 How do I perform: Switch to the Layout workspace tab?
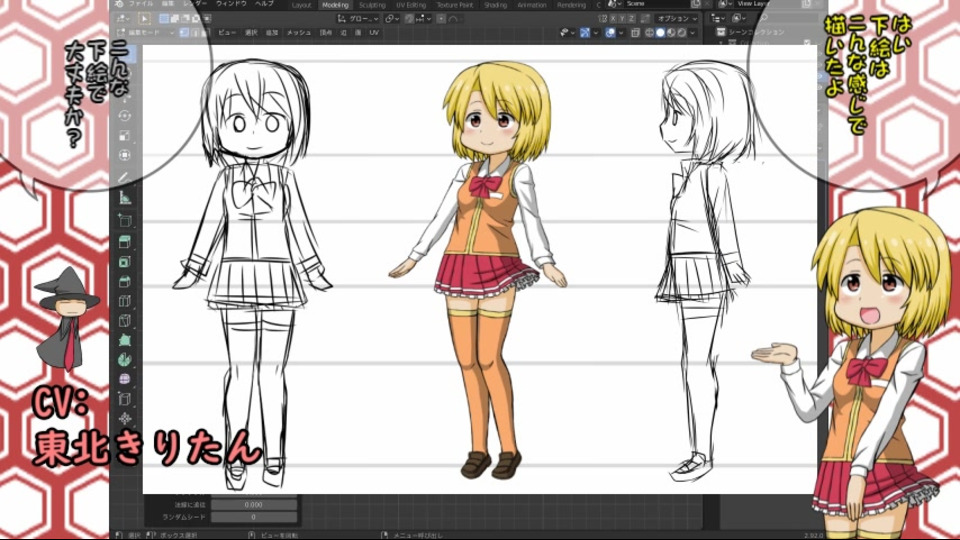[302, 4]
